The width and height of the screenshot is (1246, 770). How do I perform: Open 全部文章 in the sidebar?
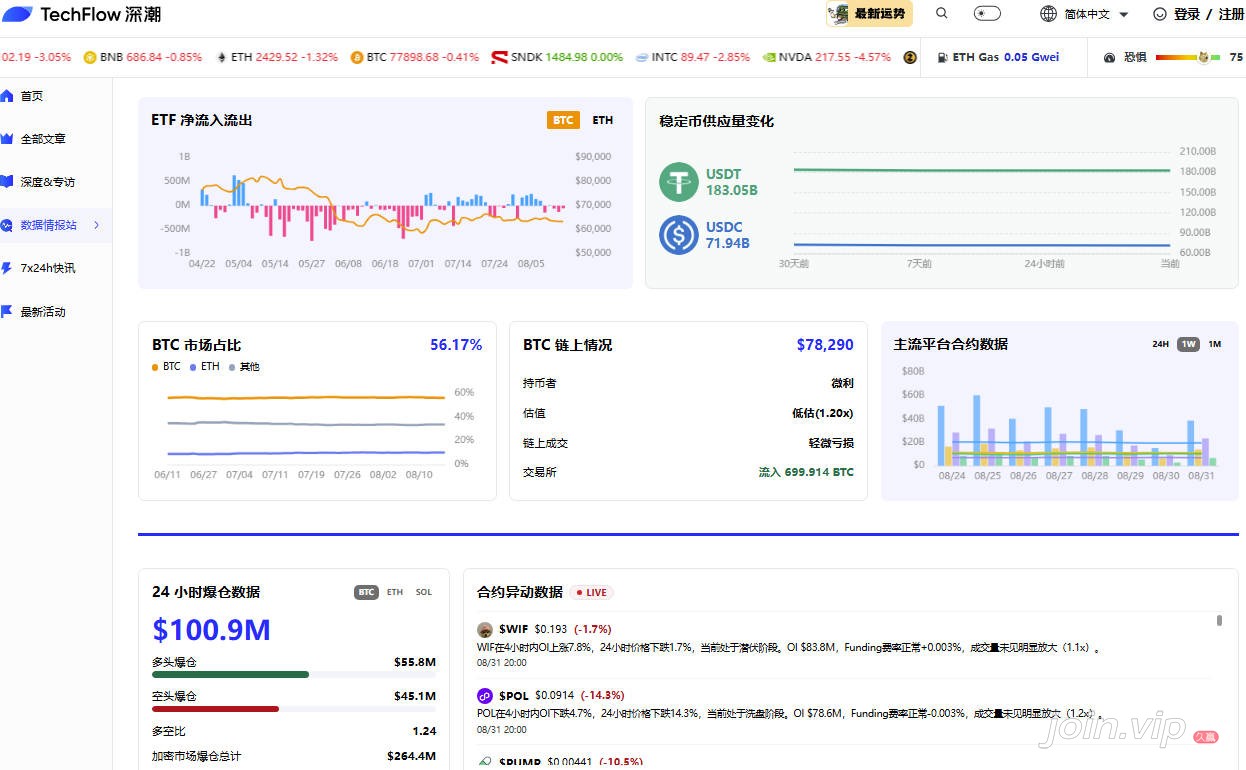43,139
